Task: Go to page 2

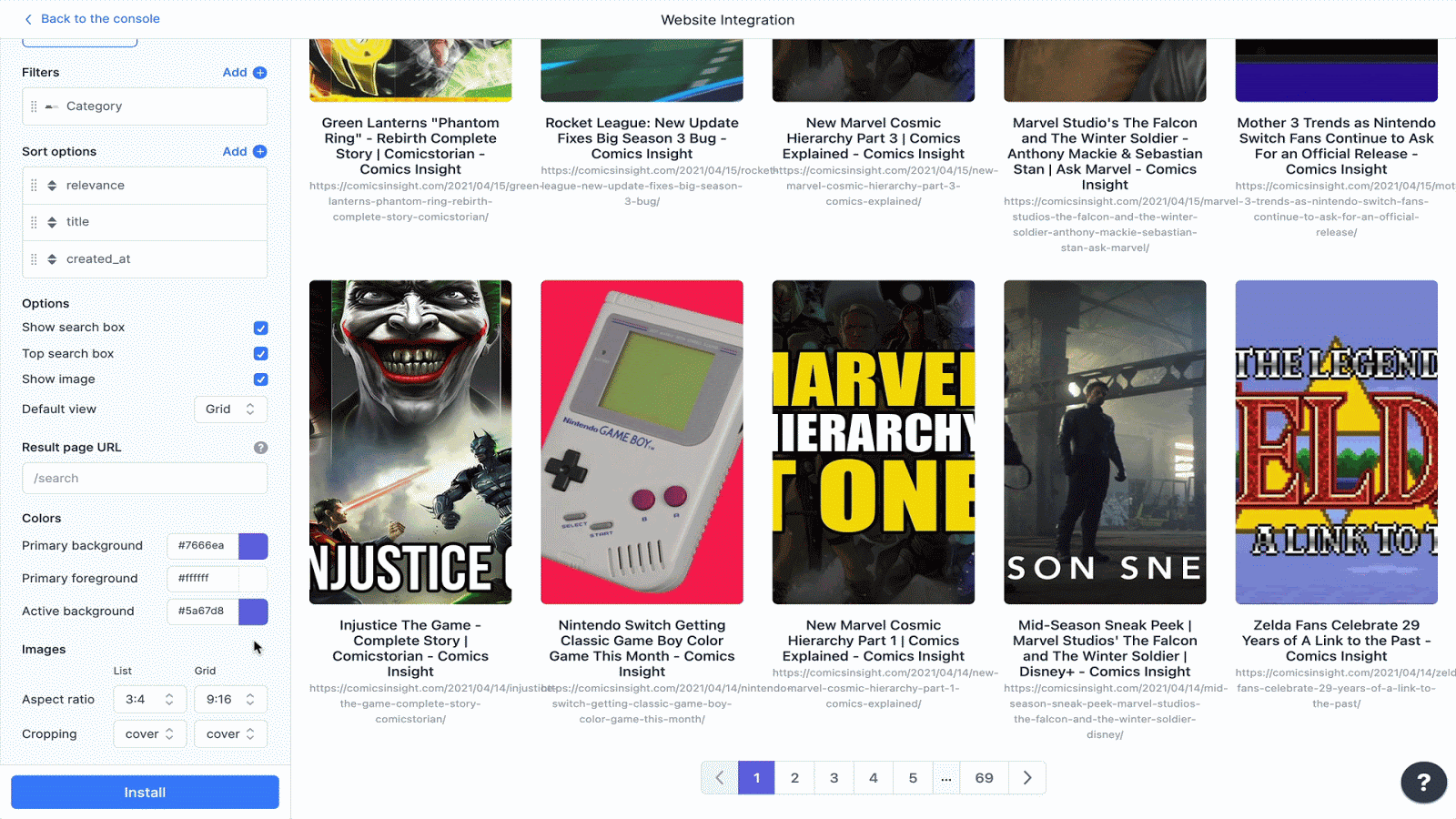Action: [795, 778]
